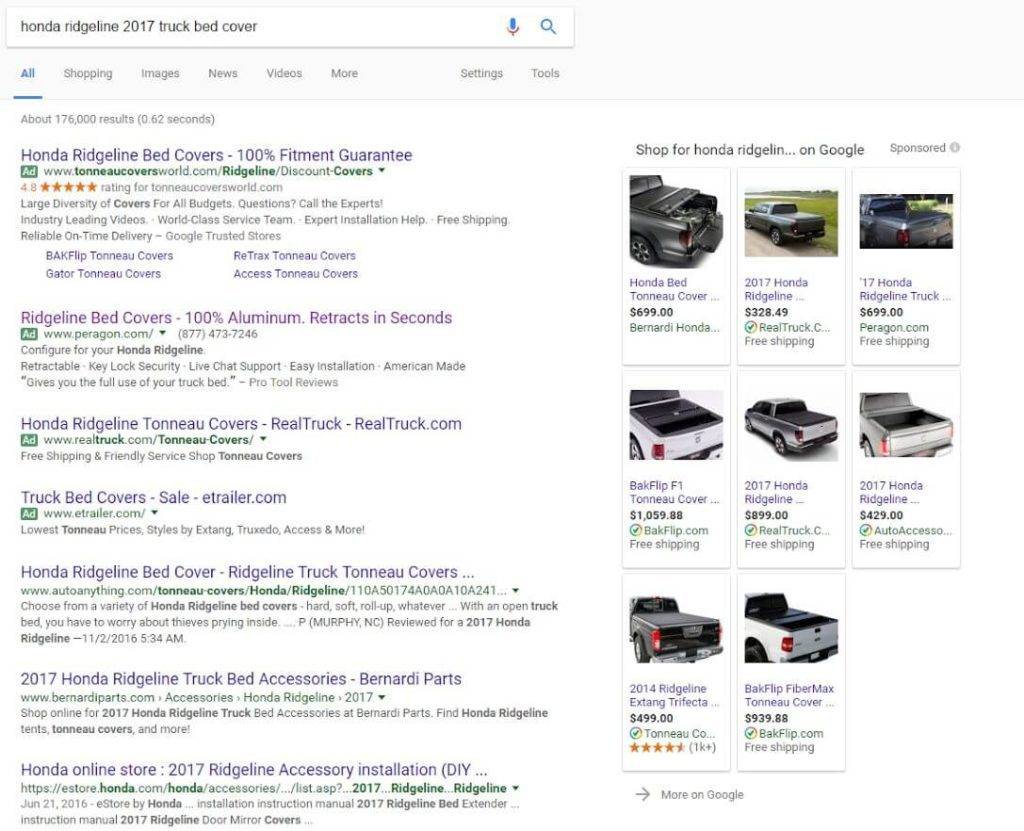Click the '17 Honda Ridgeline Truck product title
Screen dimensions: 1024x831
(905, 289)
